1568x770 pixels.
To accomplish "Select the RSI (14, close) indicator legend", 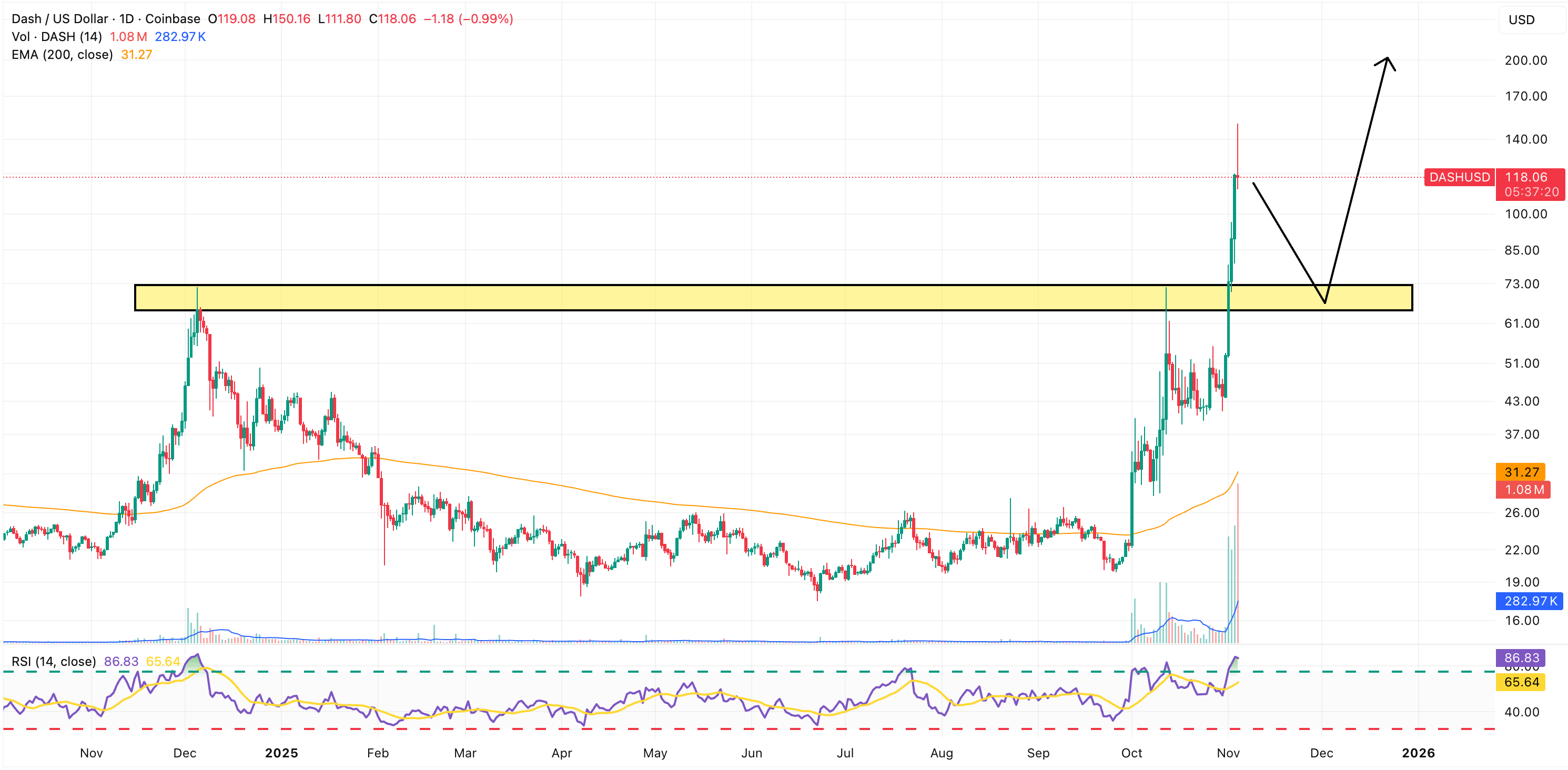I will pos(54,661).
